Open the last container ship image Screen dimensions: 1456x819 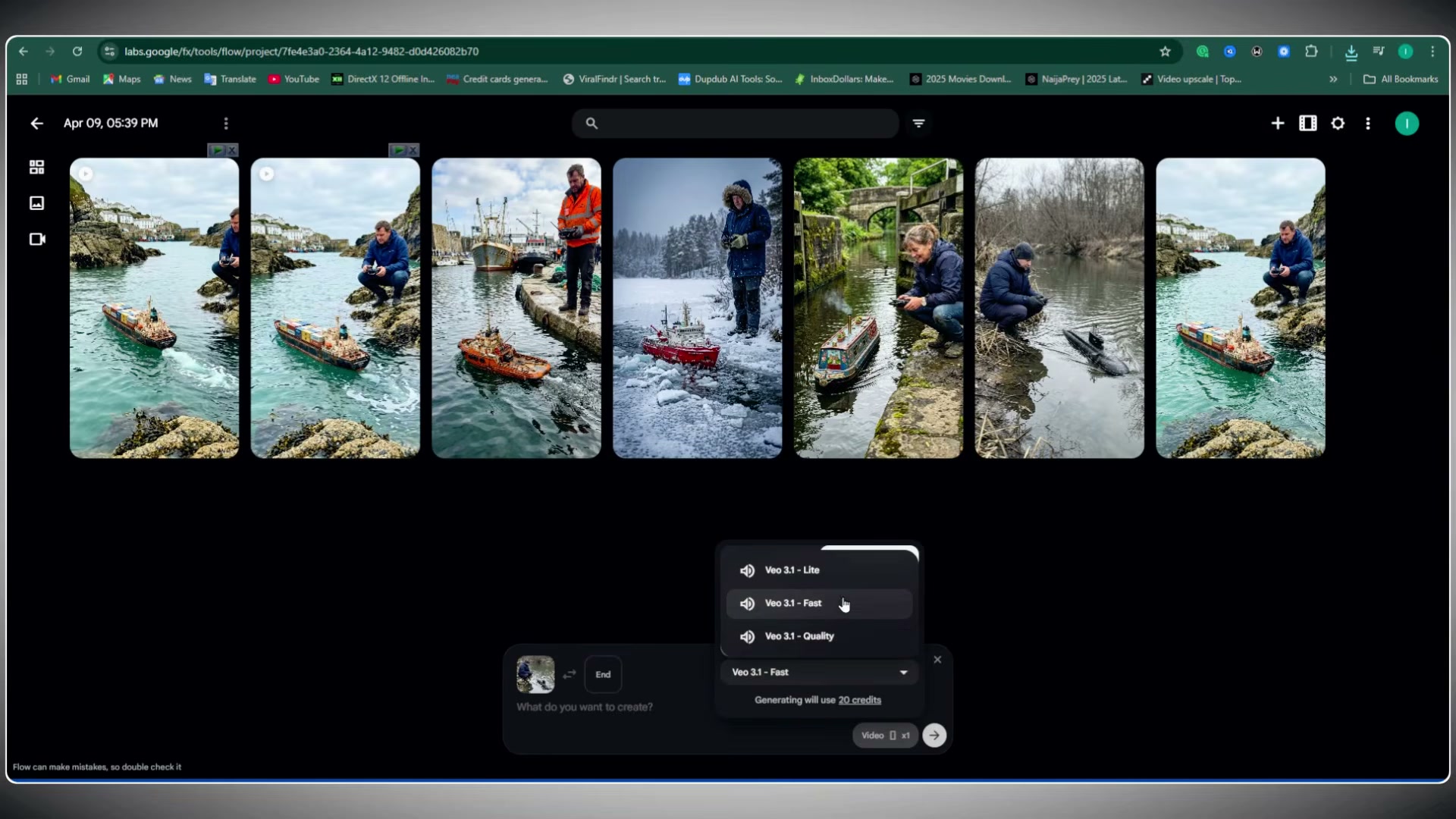1241,308
